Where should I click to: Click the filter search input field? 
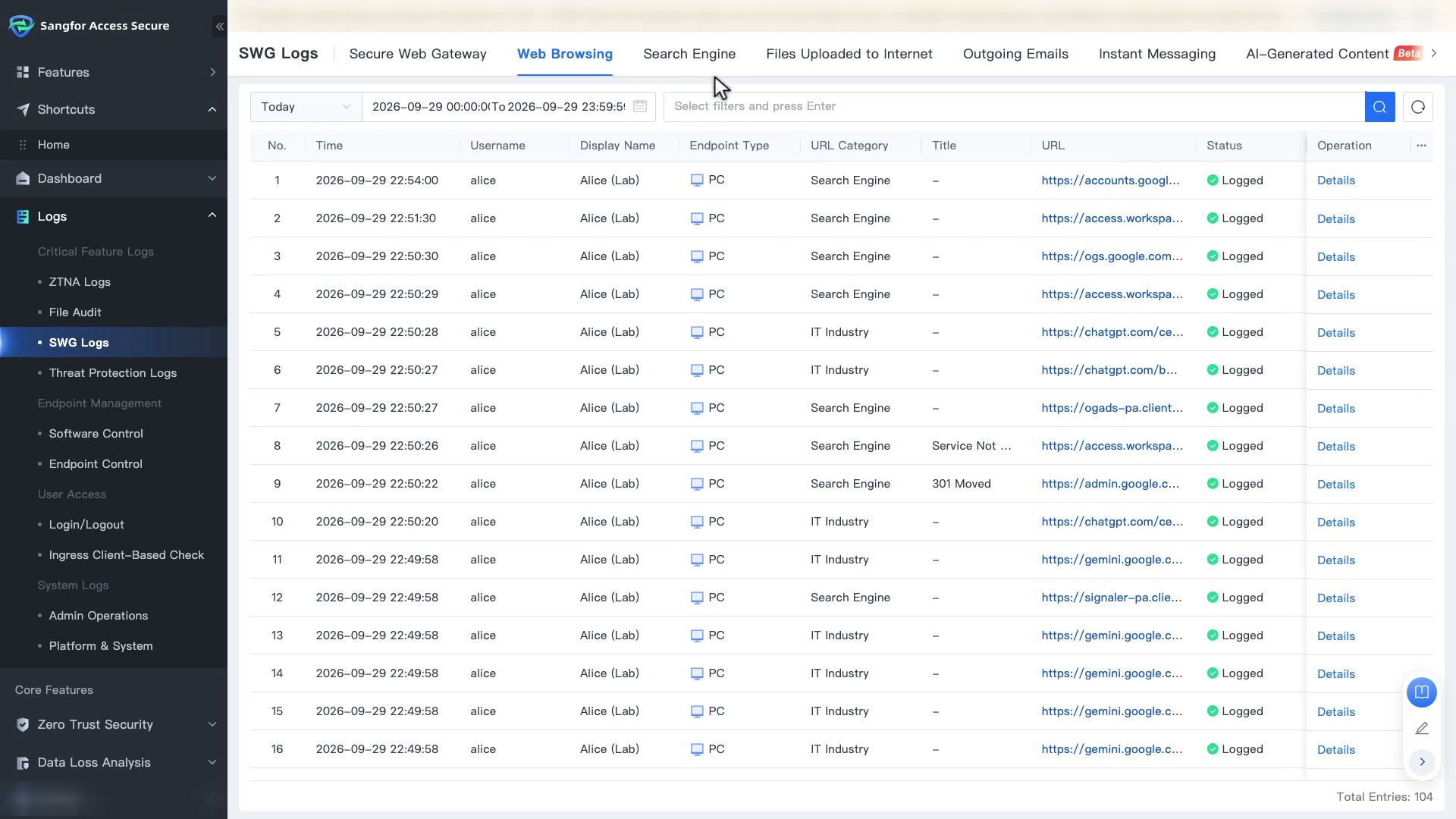click(x=1014, y=107)
